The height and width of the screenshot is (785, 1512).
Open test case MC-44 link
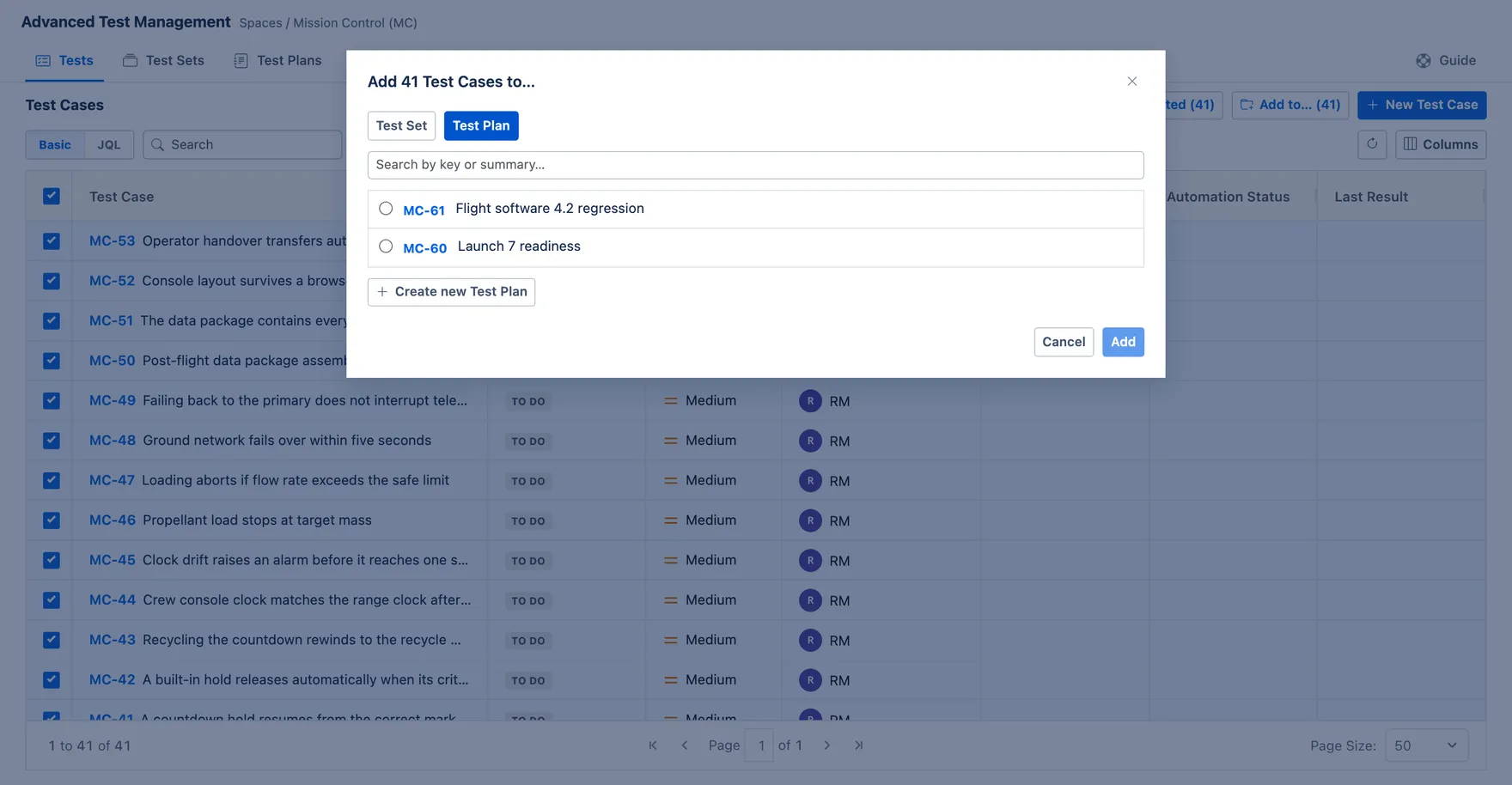(x=113, y=599)
